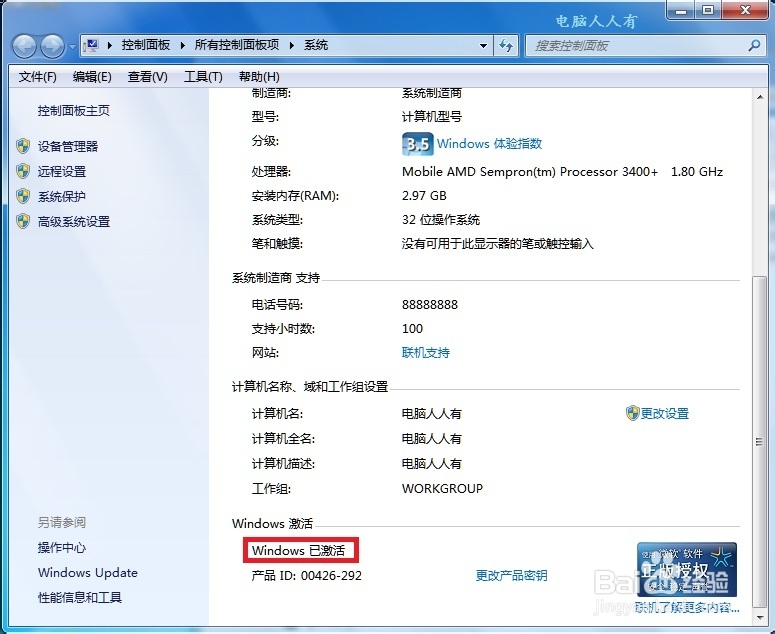Select 所有控制面板项 in the address breadcrumb

[237, 45]
